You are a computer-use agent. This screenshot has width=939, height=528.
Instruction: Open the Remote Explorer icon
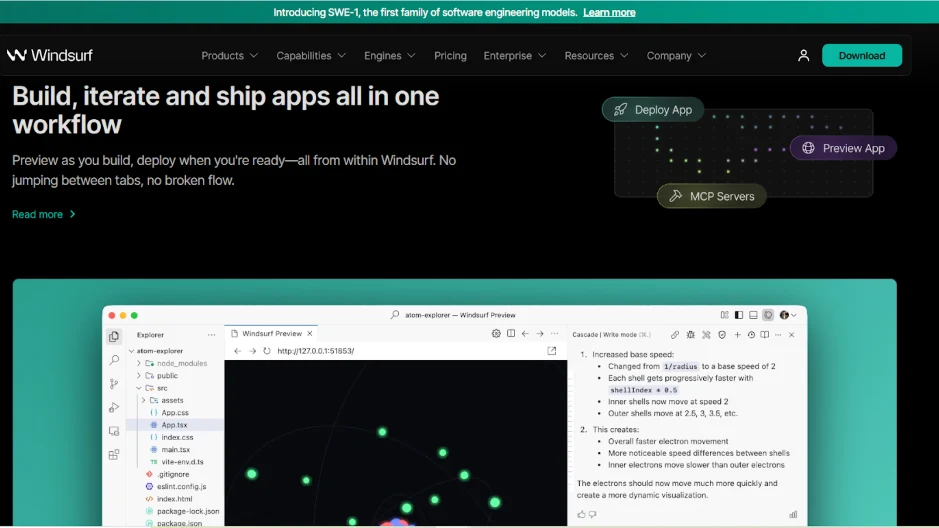114,431
